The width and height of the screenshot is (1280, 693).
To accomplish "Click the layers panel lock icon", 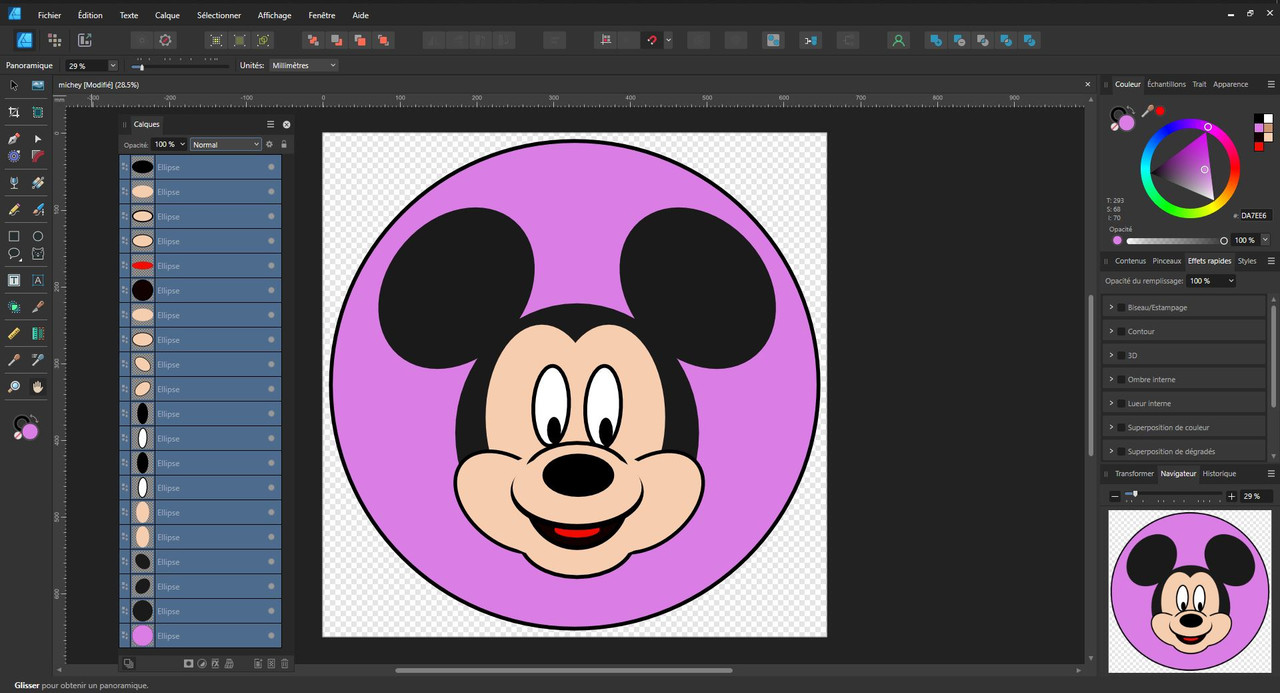I will pos(284,144).
